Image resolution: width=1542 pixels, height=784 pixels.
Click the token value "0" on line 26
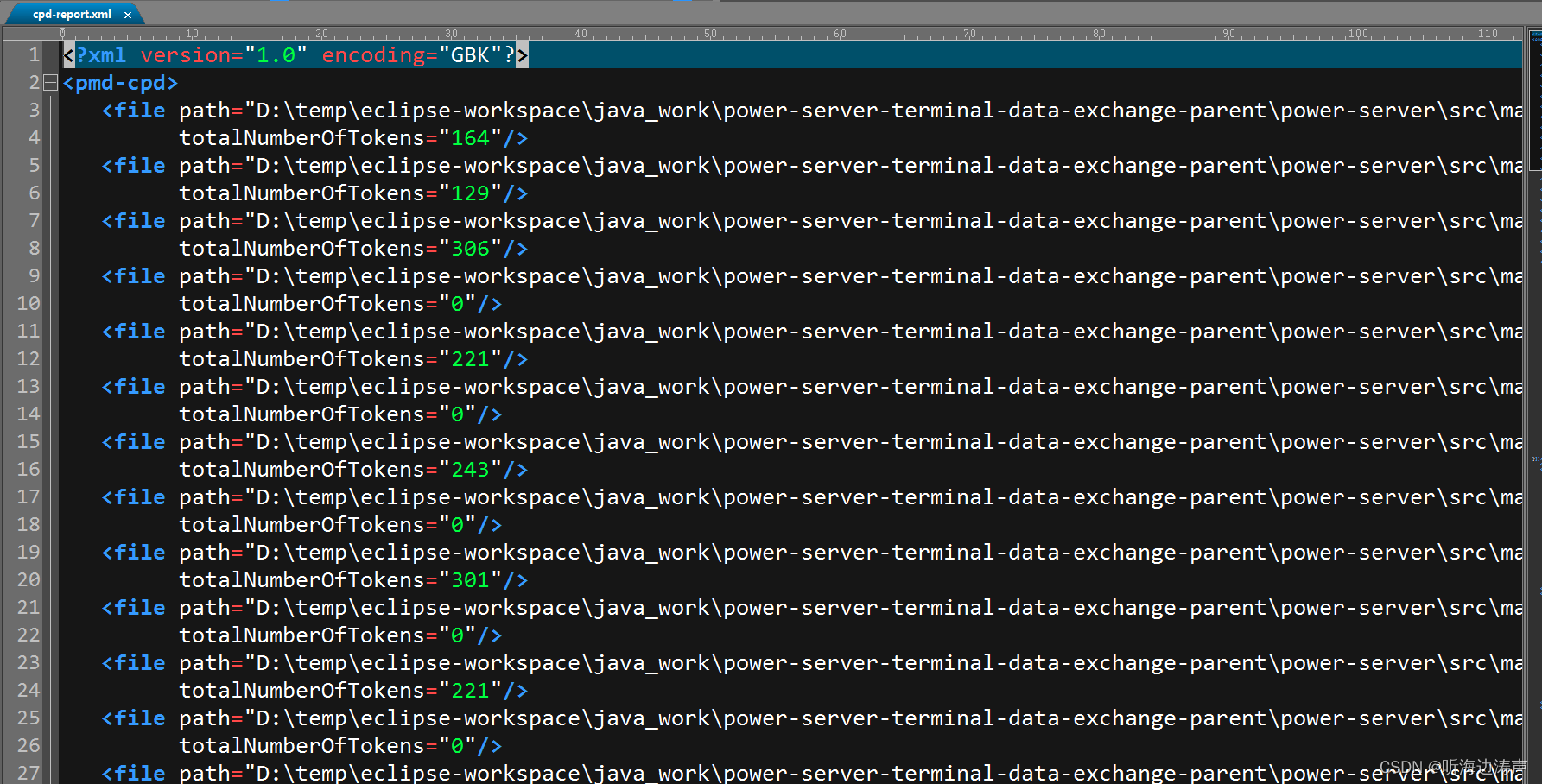point(458,746)
